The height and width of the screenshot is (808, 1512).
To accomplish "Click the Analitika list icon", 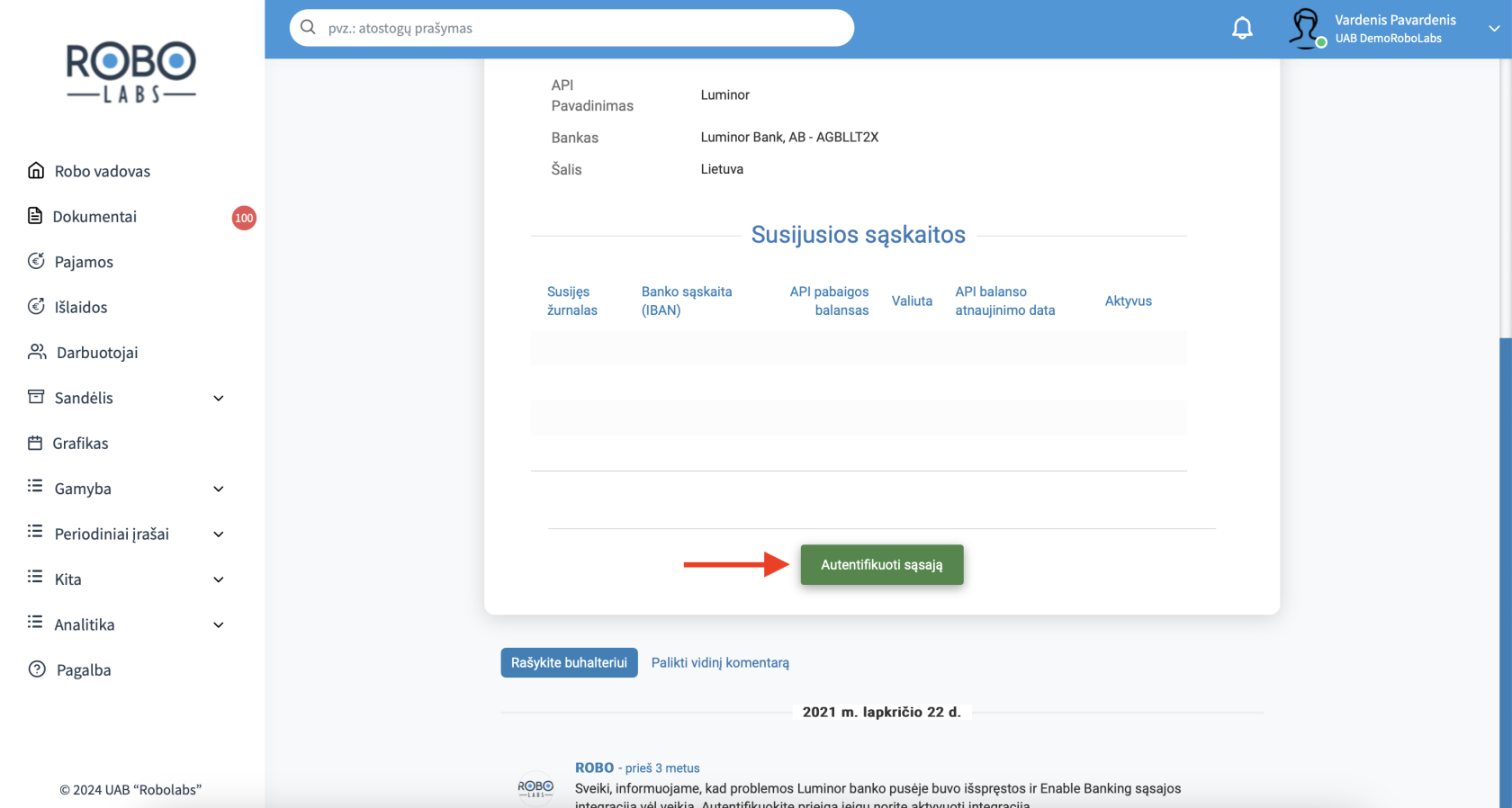I will [x=35, y=622].
